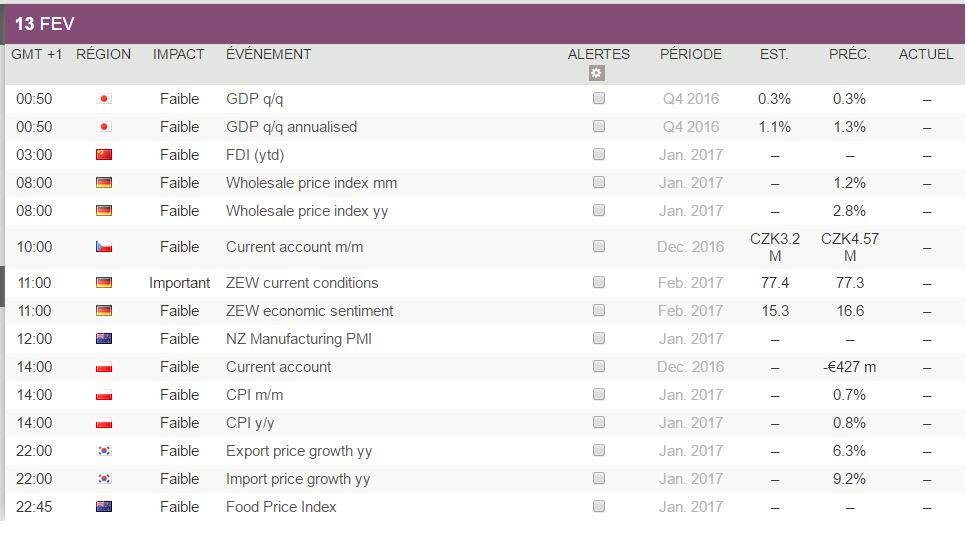Image resolution: width=967 pixels, height=547 pixels.
Task: Open the Food Price Index event
Action: pyautogui.click(x=281, y=507)
